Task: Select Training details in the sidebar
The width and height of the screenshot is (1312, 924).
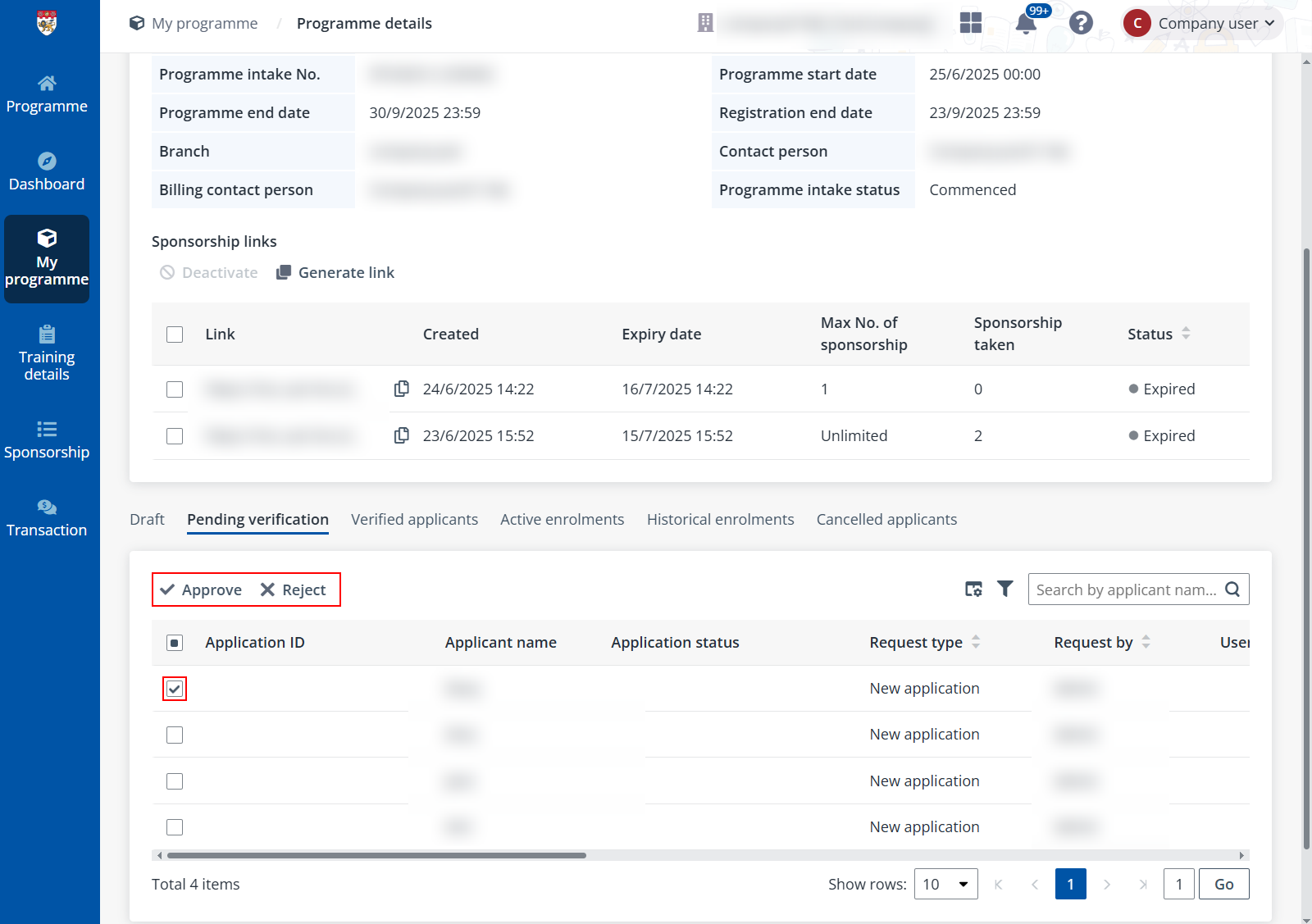Action: pyautogui.click(x=47, y=354)
